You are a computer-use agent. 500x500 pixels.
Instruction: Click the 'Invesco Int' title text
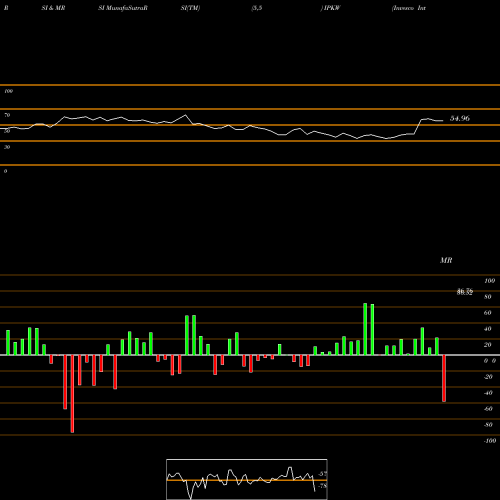[409, 8]
